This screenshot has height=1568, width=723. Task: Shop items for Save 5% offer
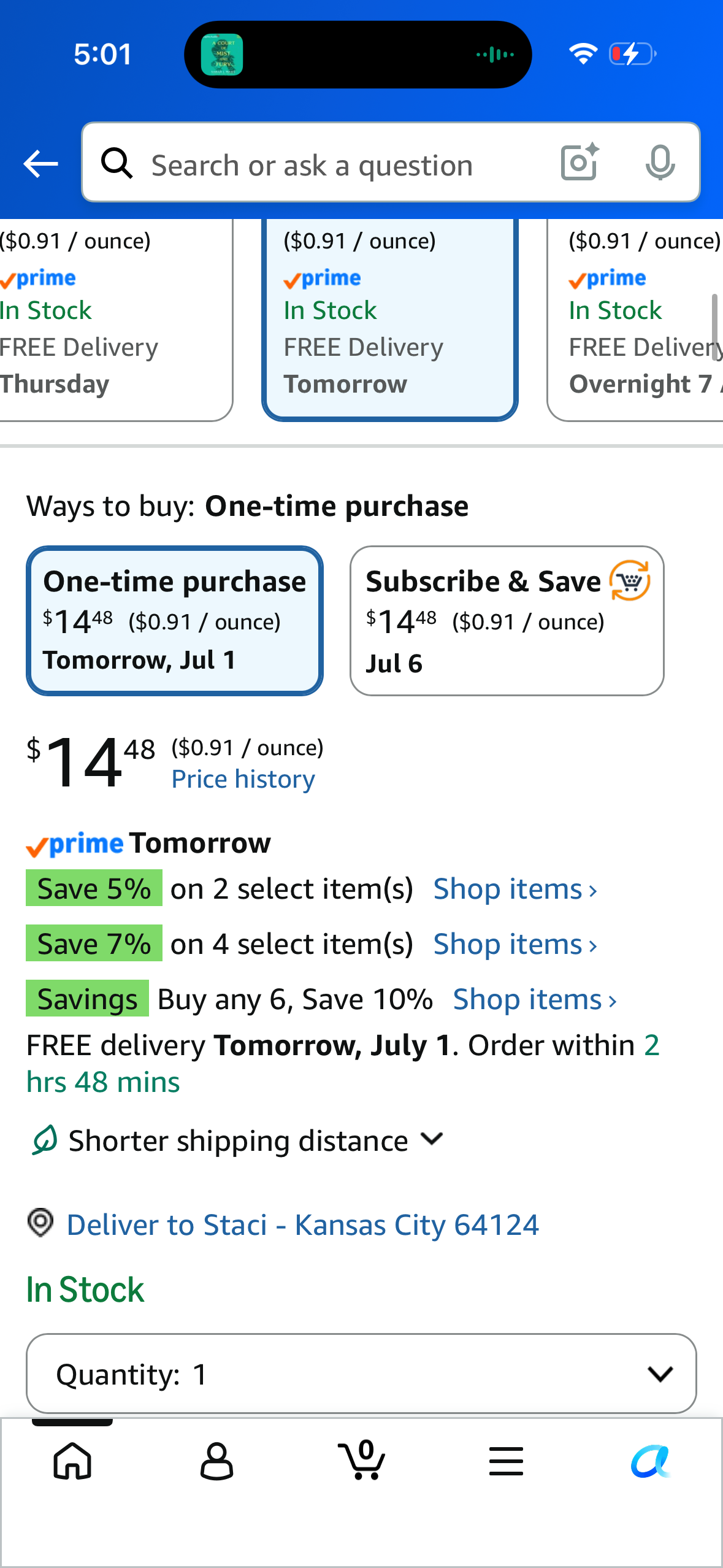pyautogui.click(x=515, y=889)
